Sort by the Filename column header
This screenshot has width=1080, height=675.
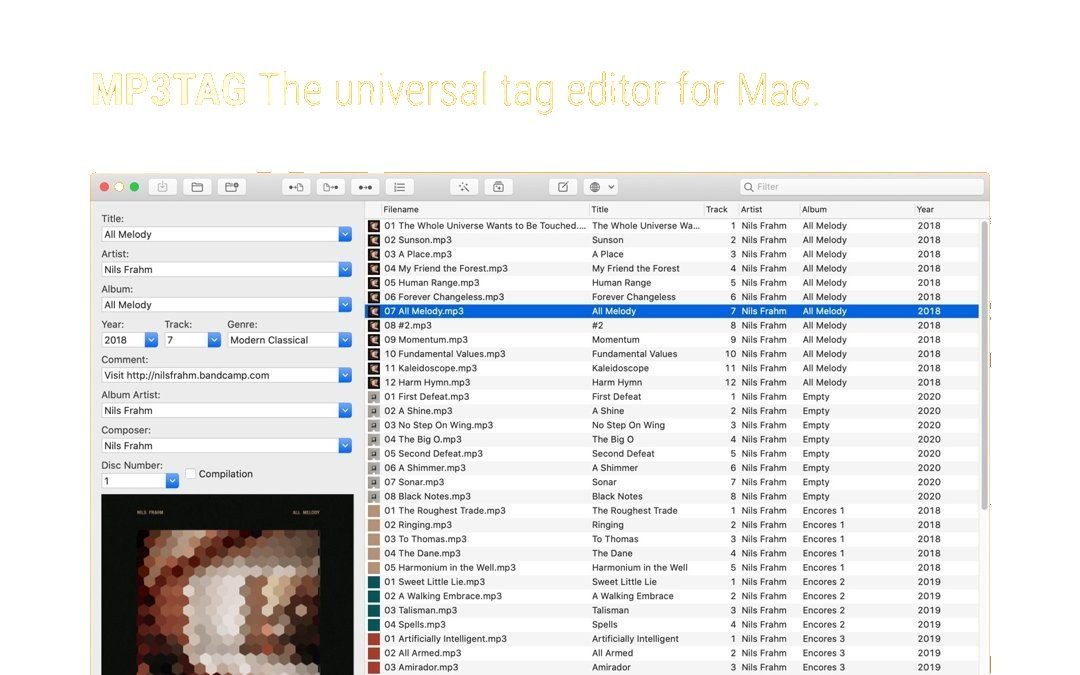pyautogui.click(x=401, y=209)
